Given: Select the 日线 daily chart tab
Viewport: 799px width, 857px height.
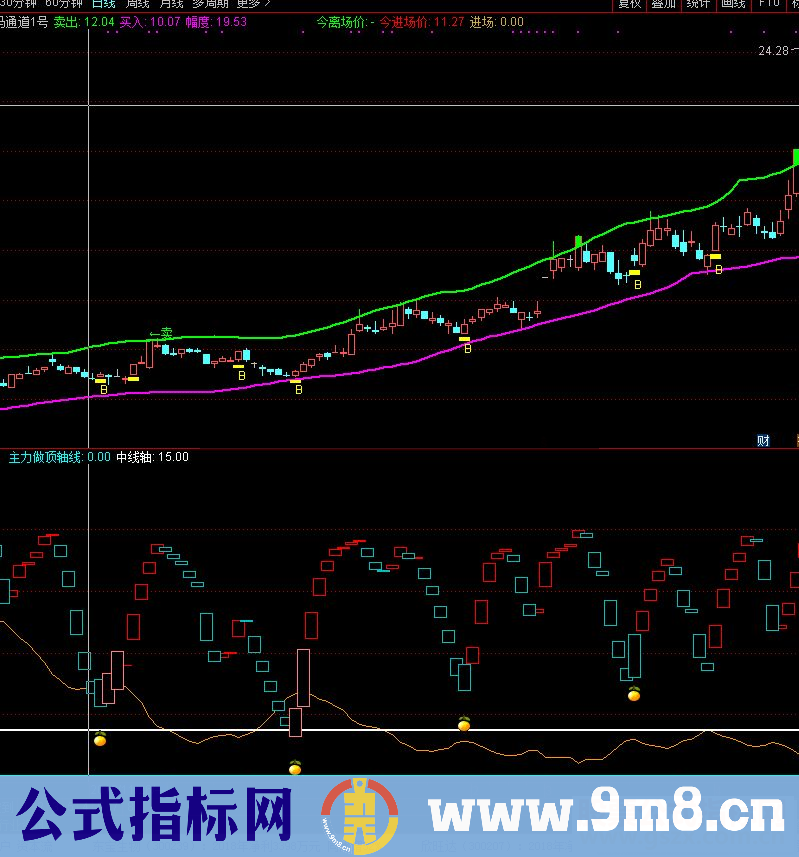Looking at the screenshot, I should [x=104, y=4].
